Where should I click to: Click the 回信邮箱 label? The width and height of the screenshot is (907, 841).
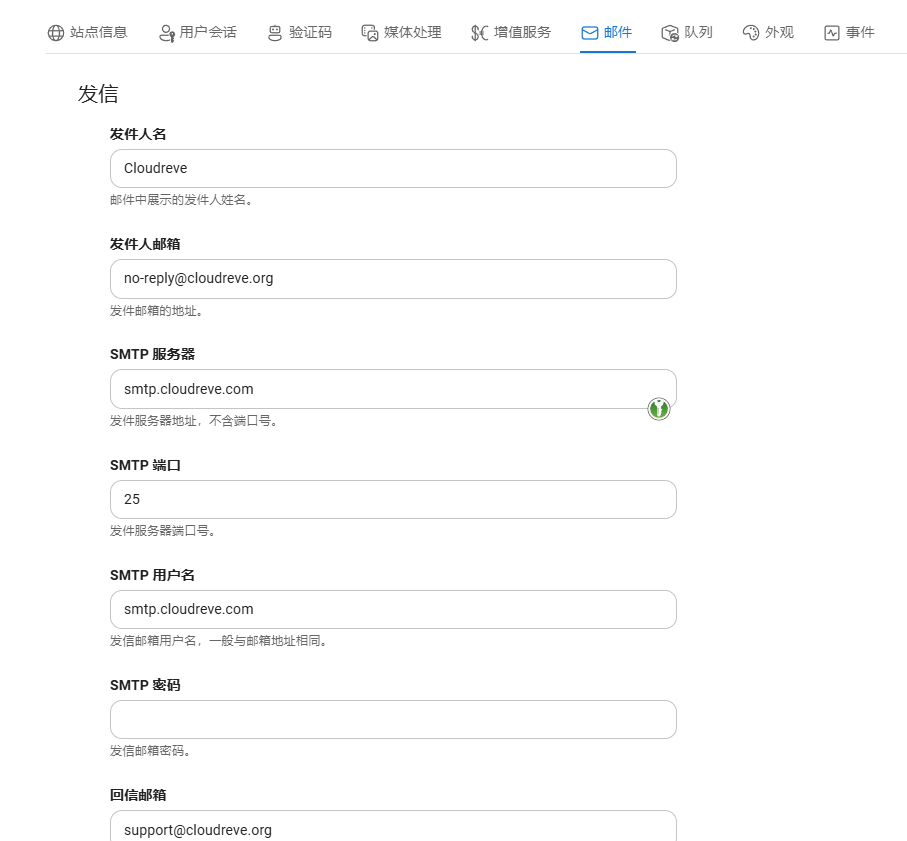coord(138,795)
